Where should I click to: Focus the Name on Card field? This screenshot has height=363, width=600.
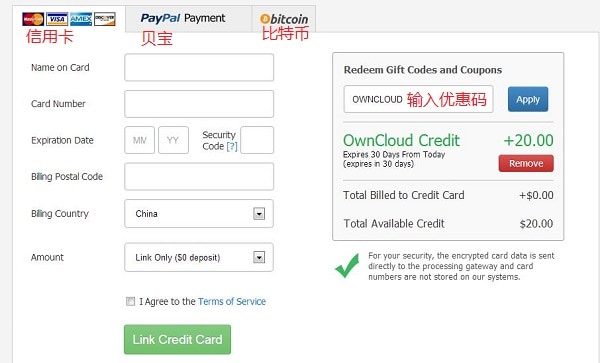pyautogui.click(x=199, y=67)
